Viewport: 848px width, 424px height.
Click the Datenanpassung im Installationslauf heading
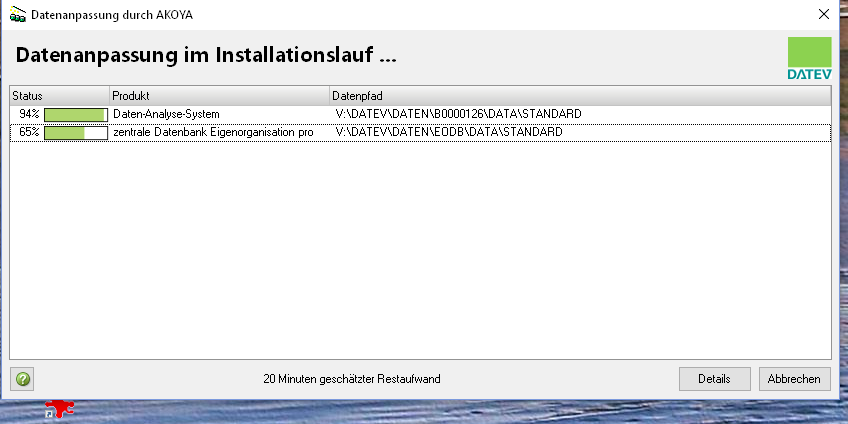click(x=206, y=55)
